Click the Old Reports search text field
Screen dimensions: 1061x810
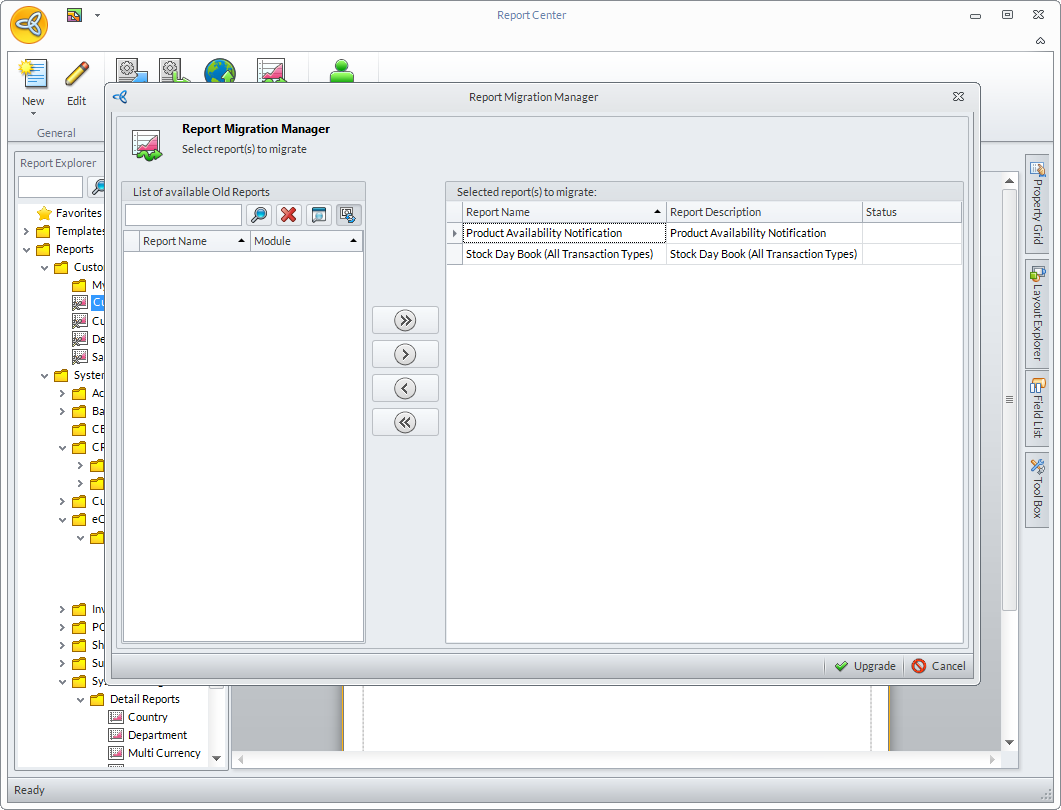tap(183, 215)
